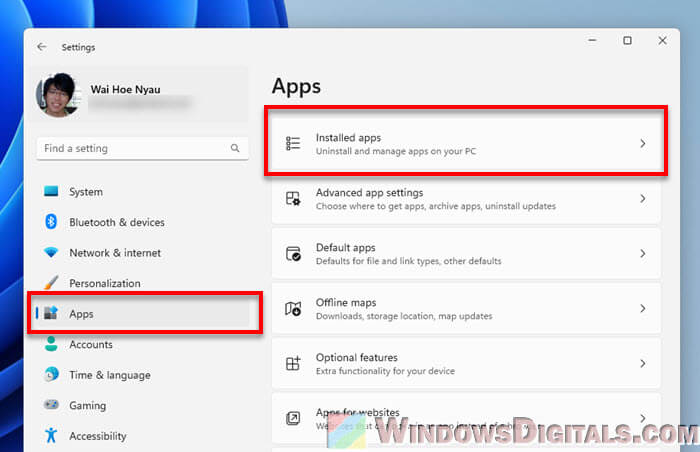The width and height of the screenshot is (700, 452).
Task: Click the Default apps icon
Action: point(293,253)
